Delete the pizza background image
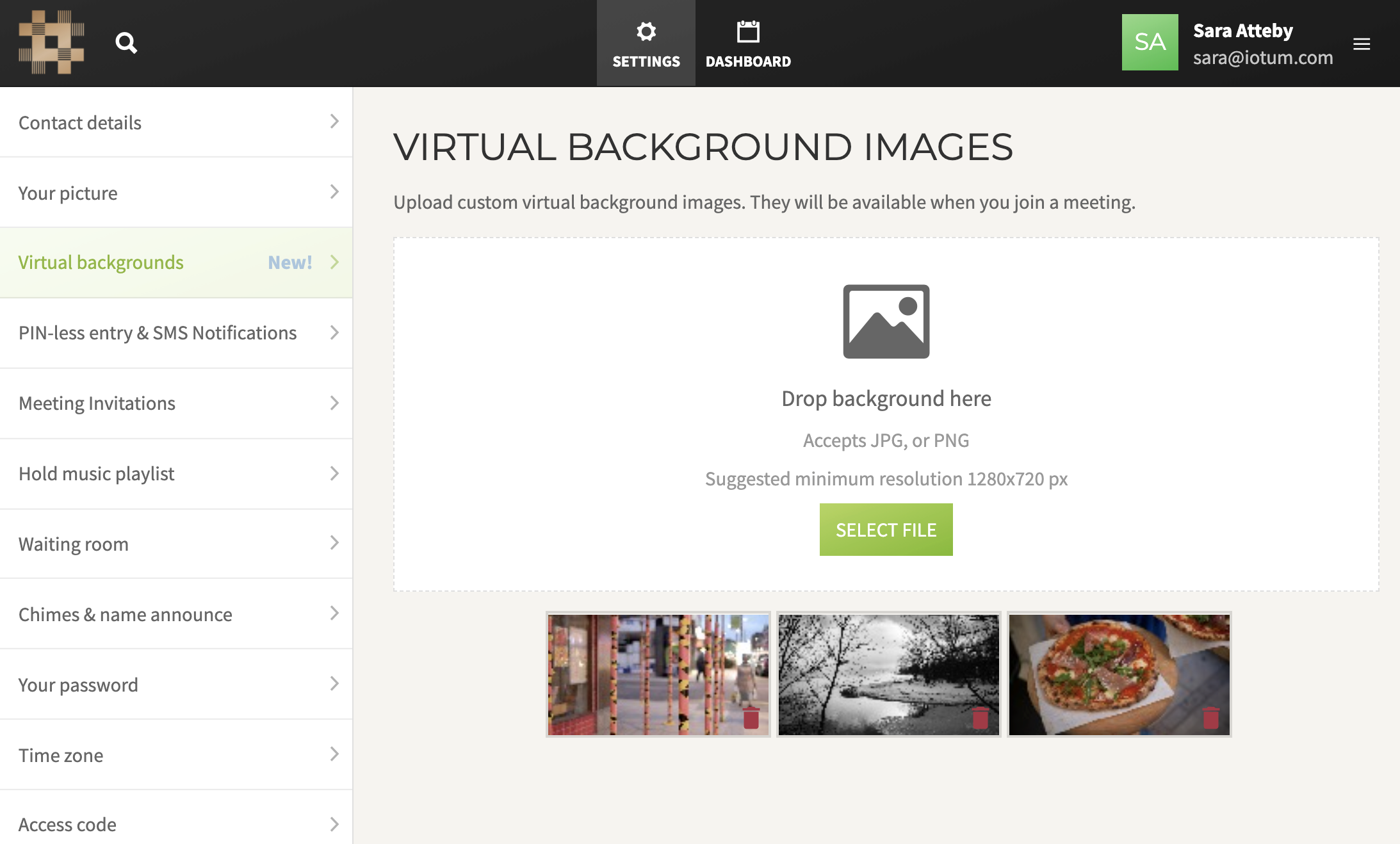The width and height of the screenshot is (1400, 844). [x=1211, y=718]
